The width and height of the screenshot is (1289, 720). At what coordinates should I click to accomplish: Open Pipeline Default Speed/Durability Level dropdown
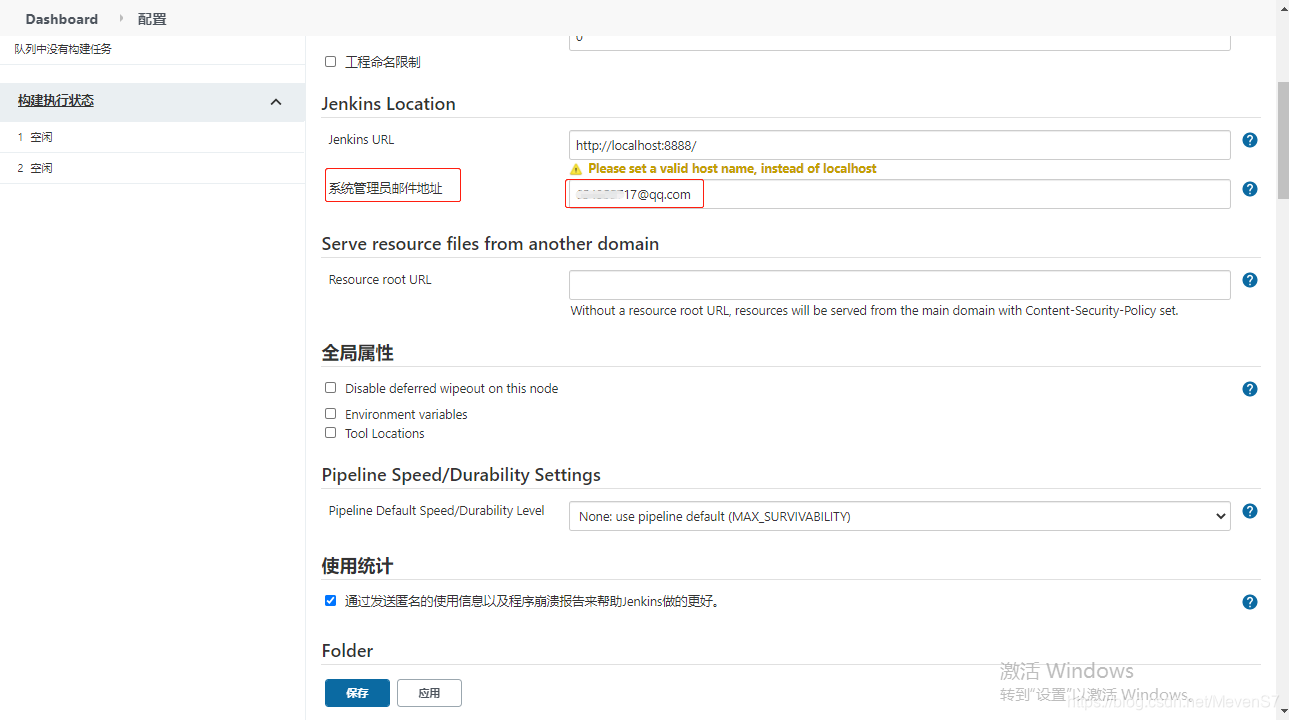(899, 516)
